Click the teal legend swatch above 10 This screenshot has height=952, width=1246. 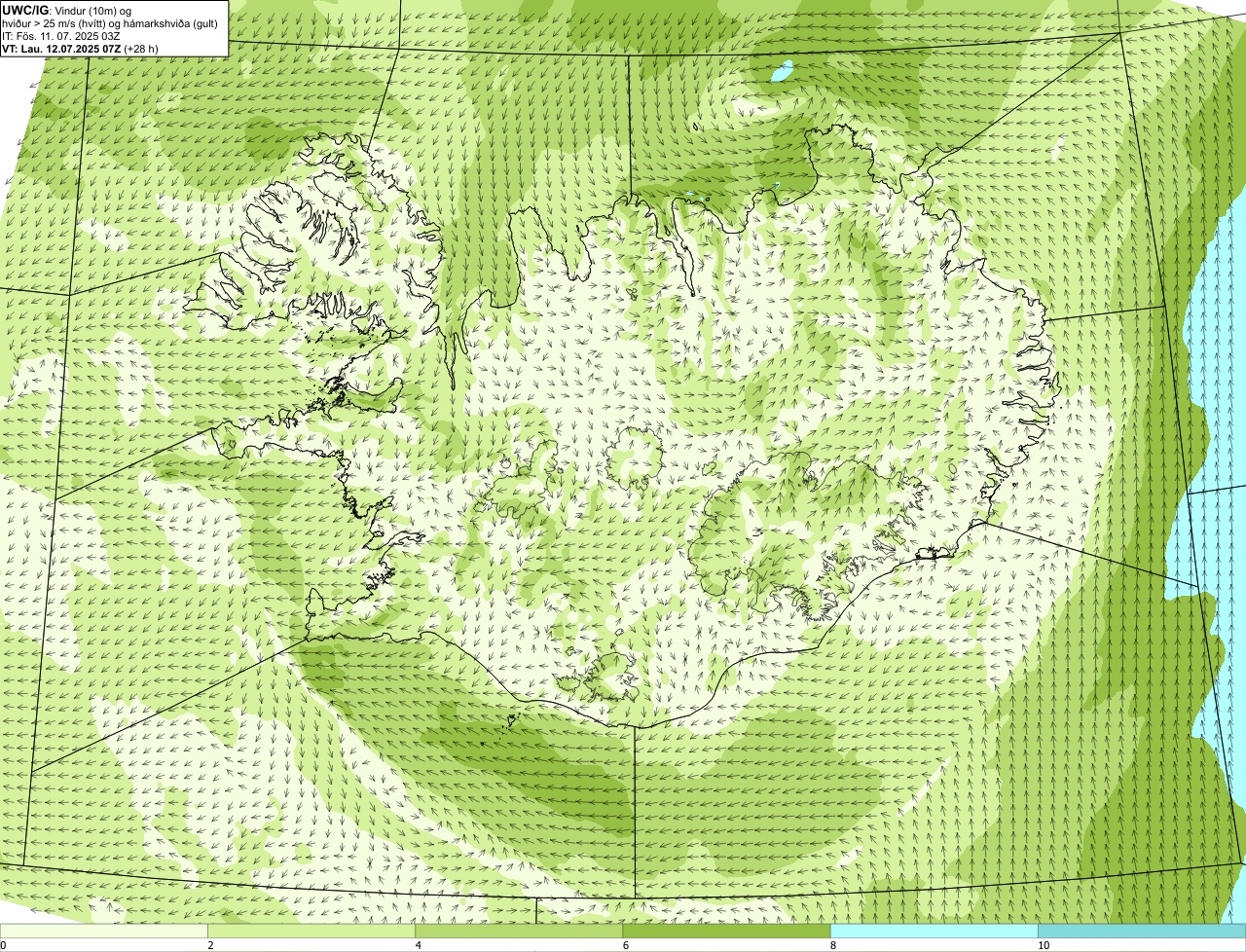[1142, 932]
